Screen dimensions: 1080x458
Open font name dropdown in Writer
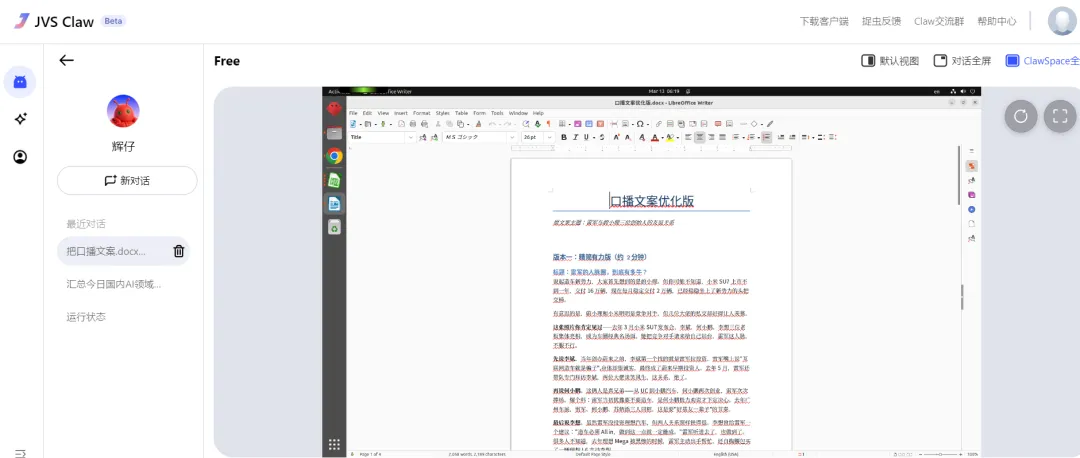(512, 137)
